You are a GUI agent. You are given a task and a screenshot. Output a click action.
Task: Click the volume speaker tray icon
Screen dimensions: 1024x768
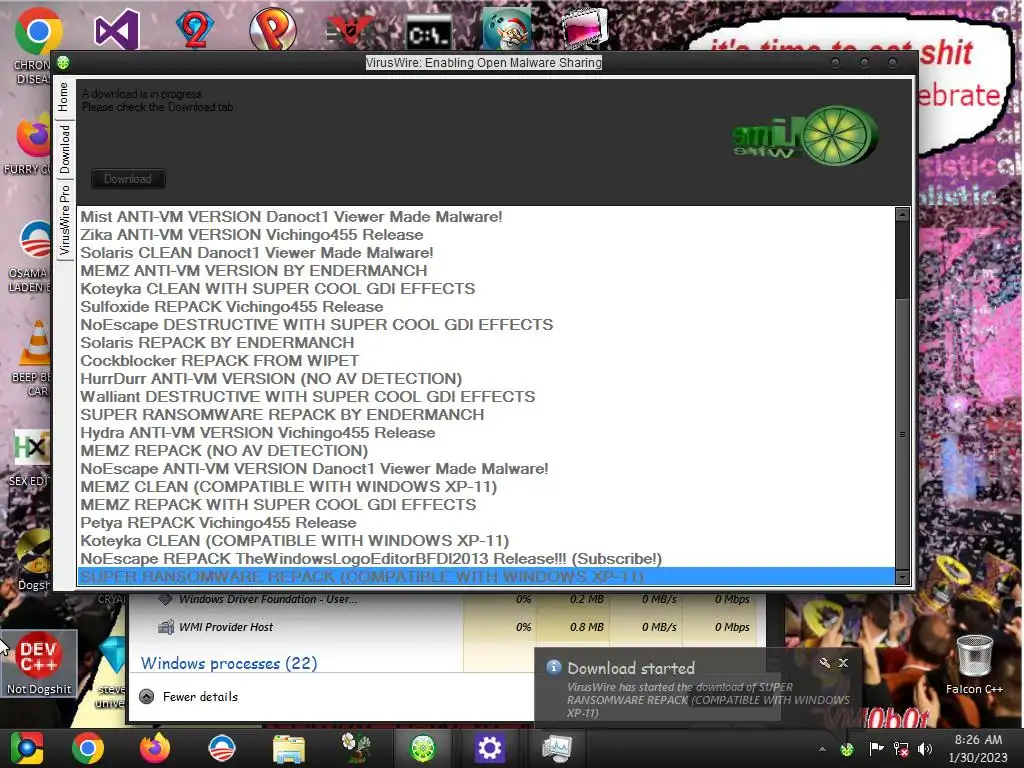tap(924, 749)
